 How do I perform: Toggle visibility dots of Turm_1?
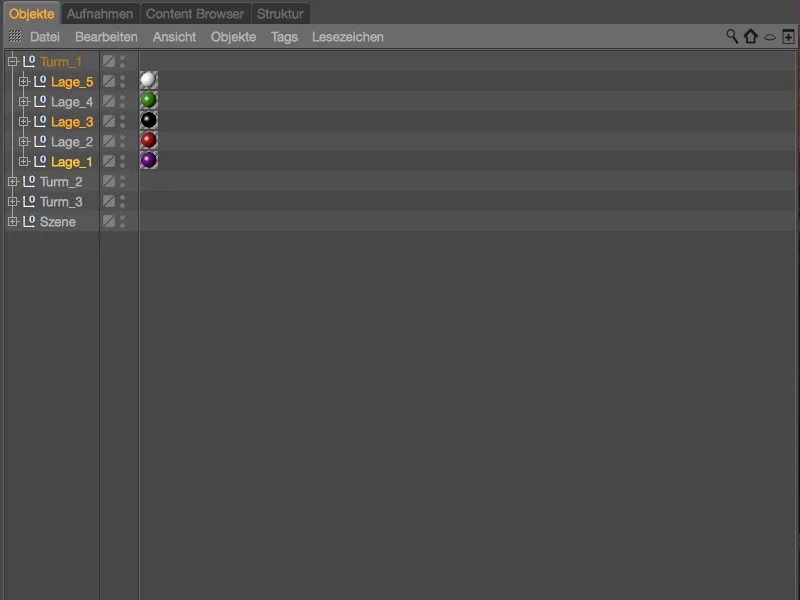point(122,61)
